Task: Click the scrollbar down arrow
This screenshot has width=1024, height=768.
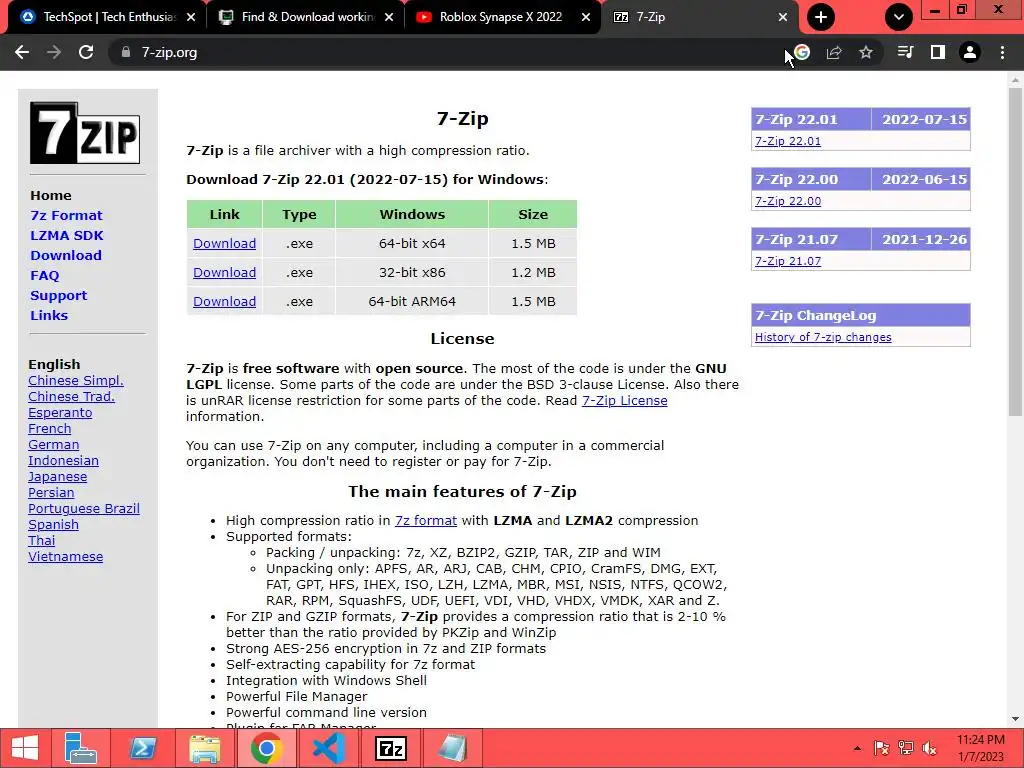Action: [x=1015, y=719]
